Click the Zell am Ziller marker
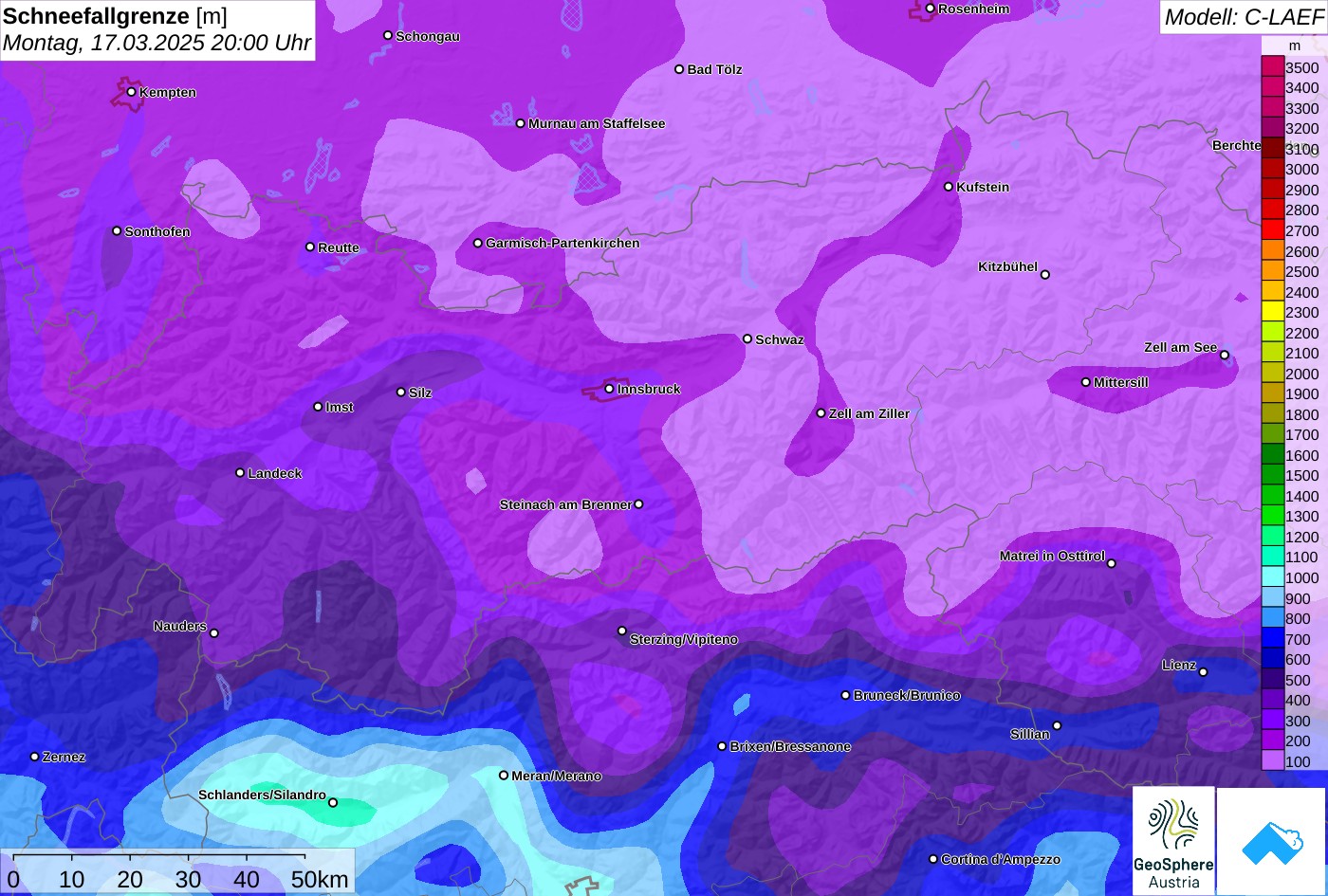 [821, 413]
